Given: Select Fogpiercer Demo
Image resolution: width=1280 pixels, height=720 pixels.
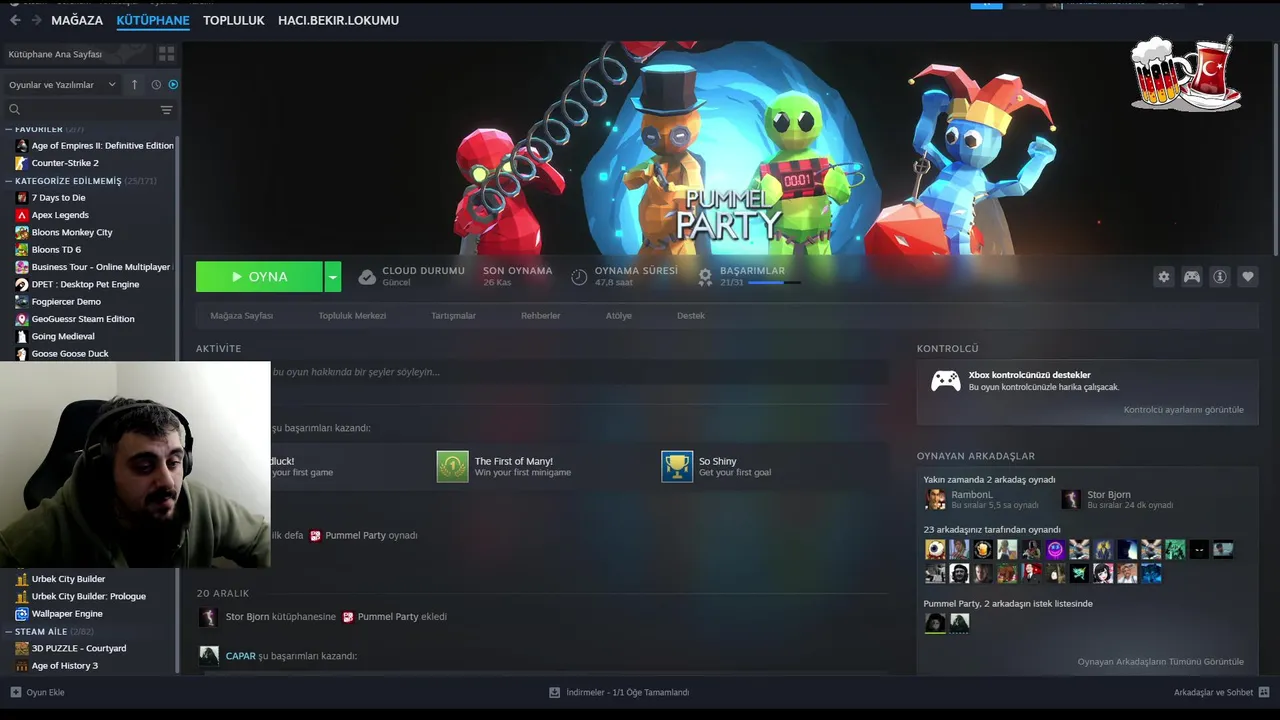Looking at the screenshot, I should pyautogui.click(x=66, y=302).
